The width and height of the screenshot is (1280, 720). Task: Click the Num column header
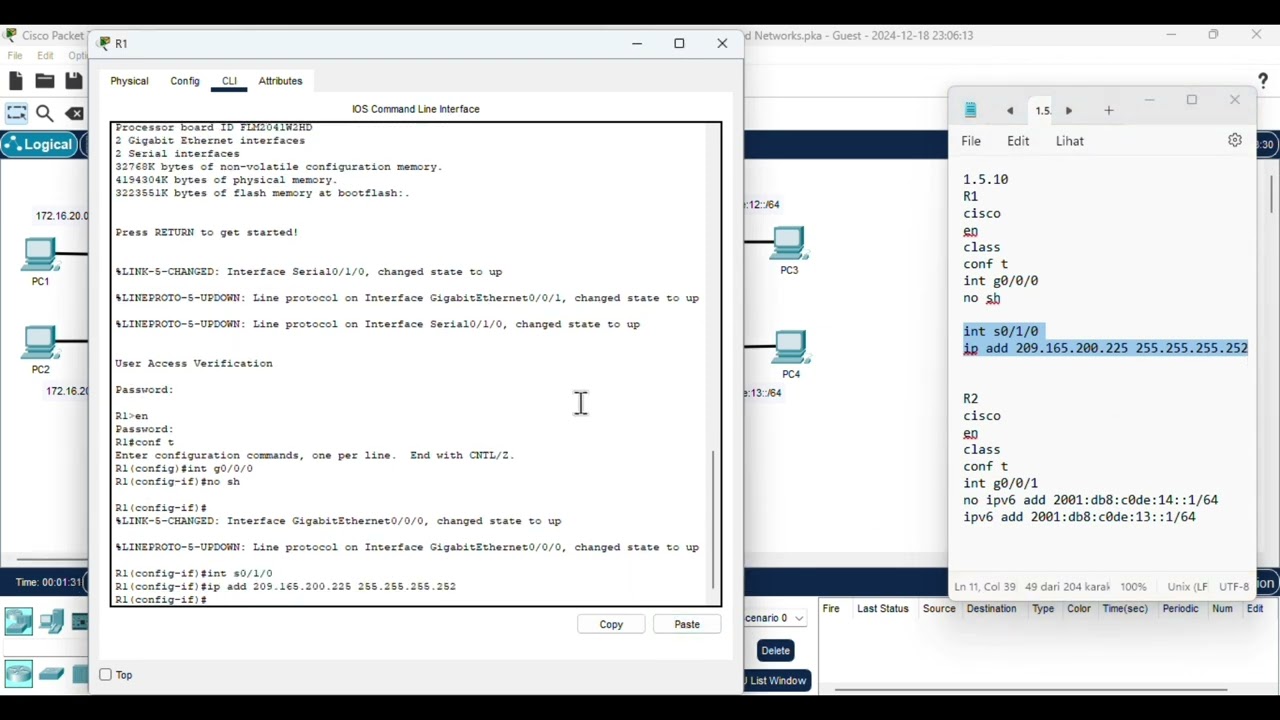(1222, 608)
